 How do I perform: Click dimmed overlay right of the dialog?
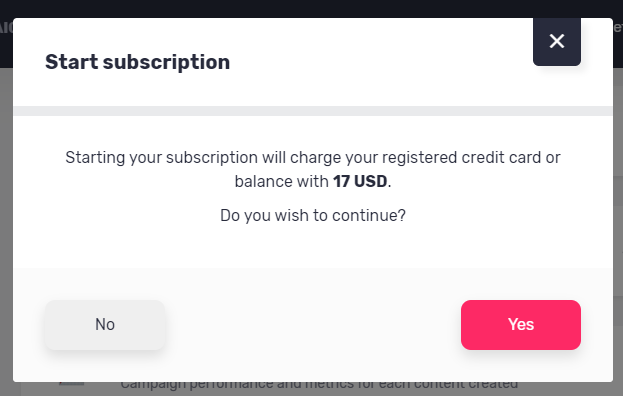click(618, 230)
